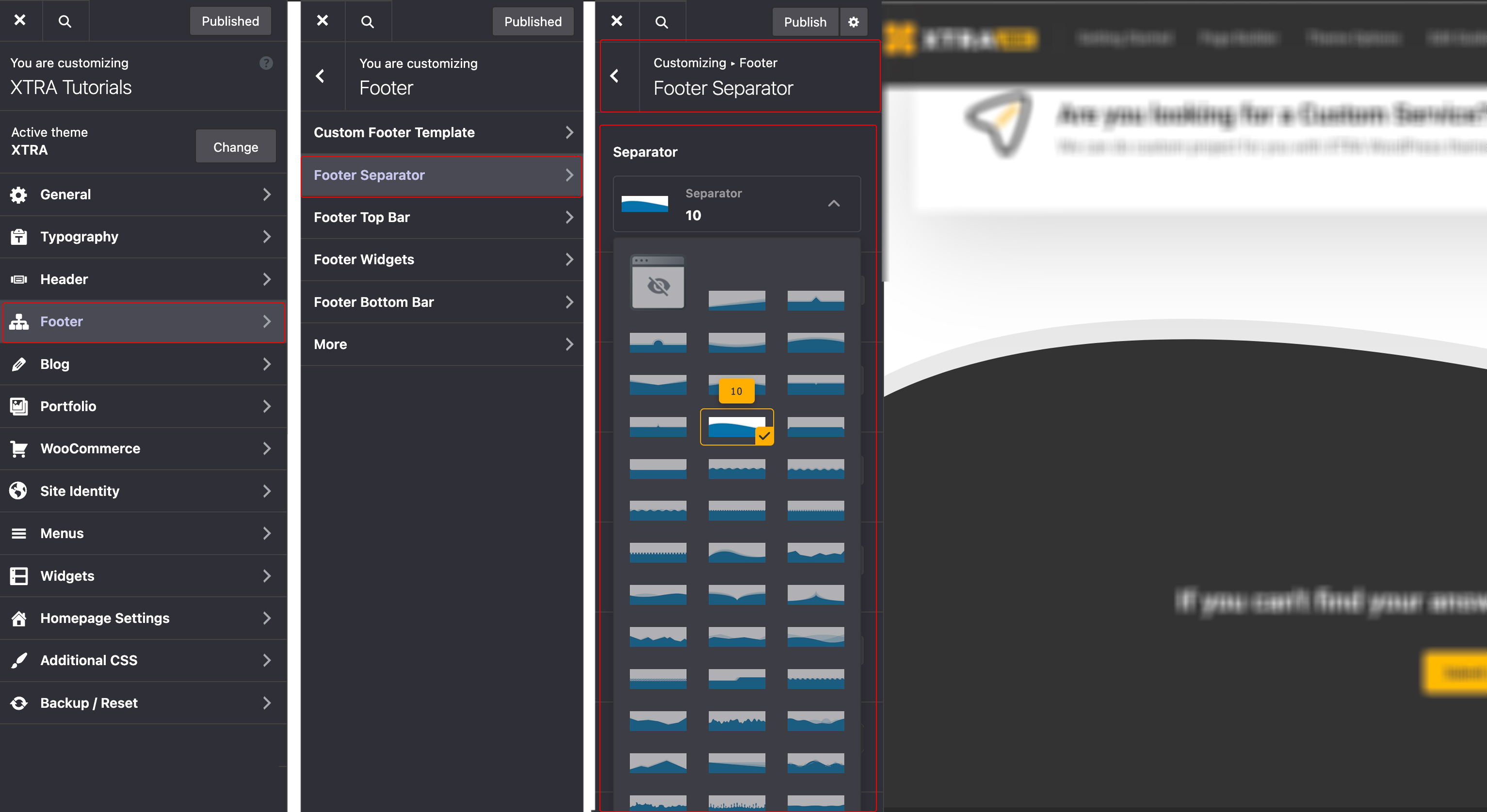
Task: Click the General gear icon
Action: point(18,194)
